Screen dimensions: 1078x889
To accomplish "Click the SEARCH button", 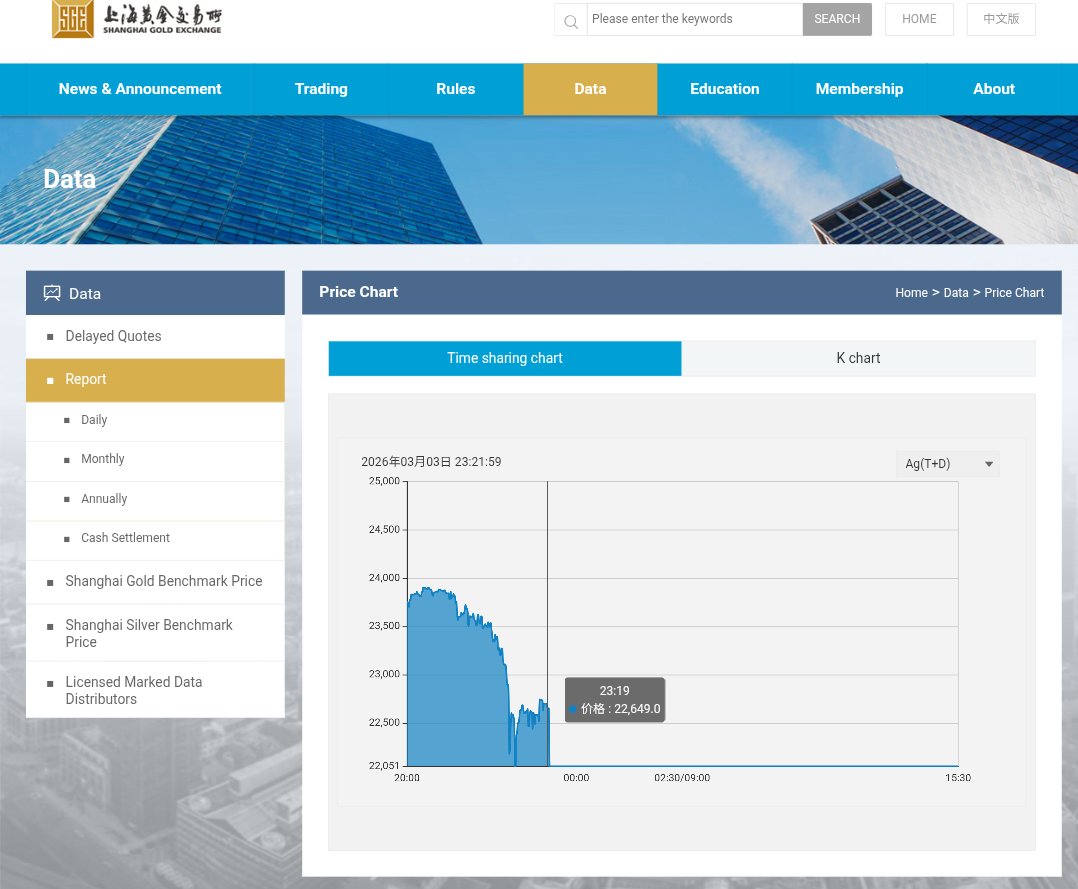I will point(836,18).
